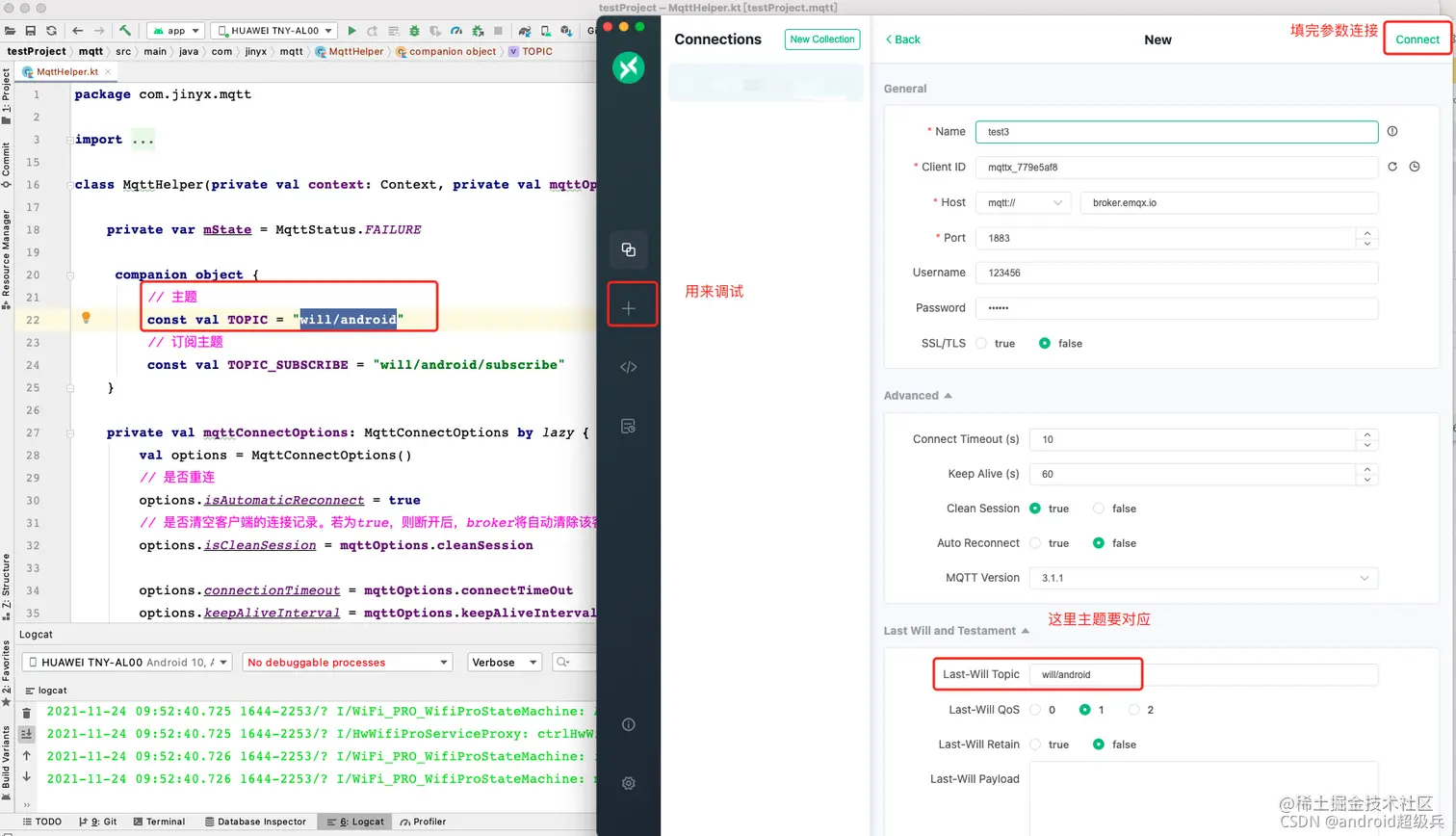The width and height of the screenshot is (1456, 836).
Task: Open the Terminal tool window tab
Action: pos(159,822)
